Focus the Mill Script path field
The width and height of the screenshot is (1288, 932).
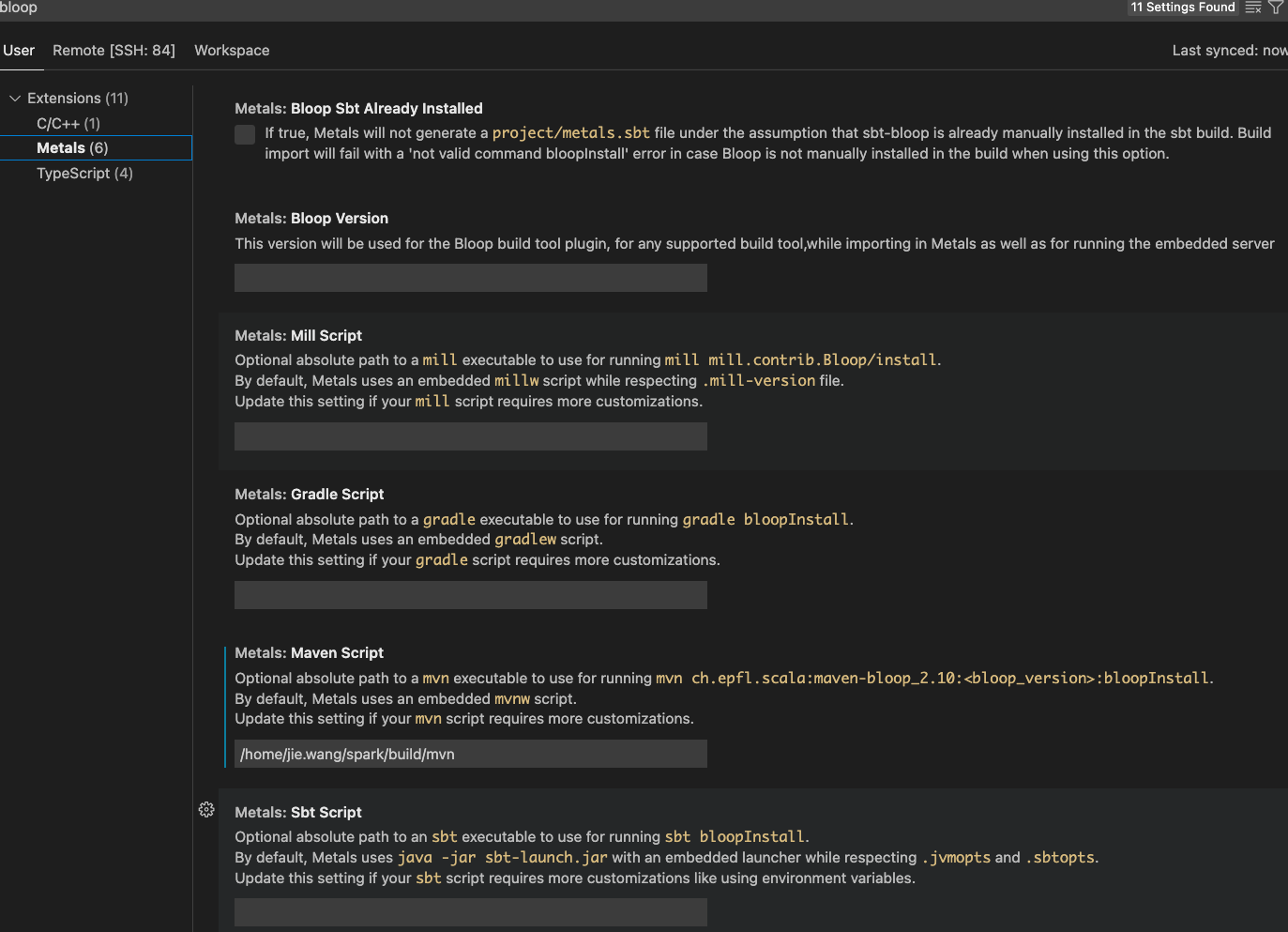click(470, 436)
